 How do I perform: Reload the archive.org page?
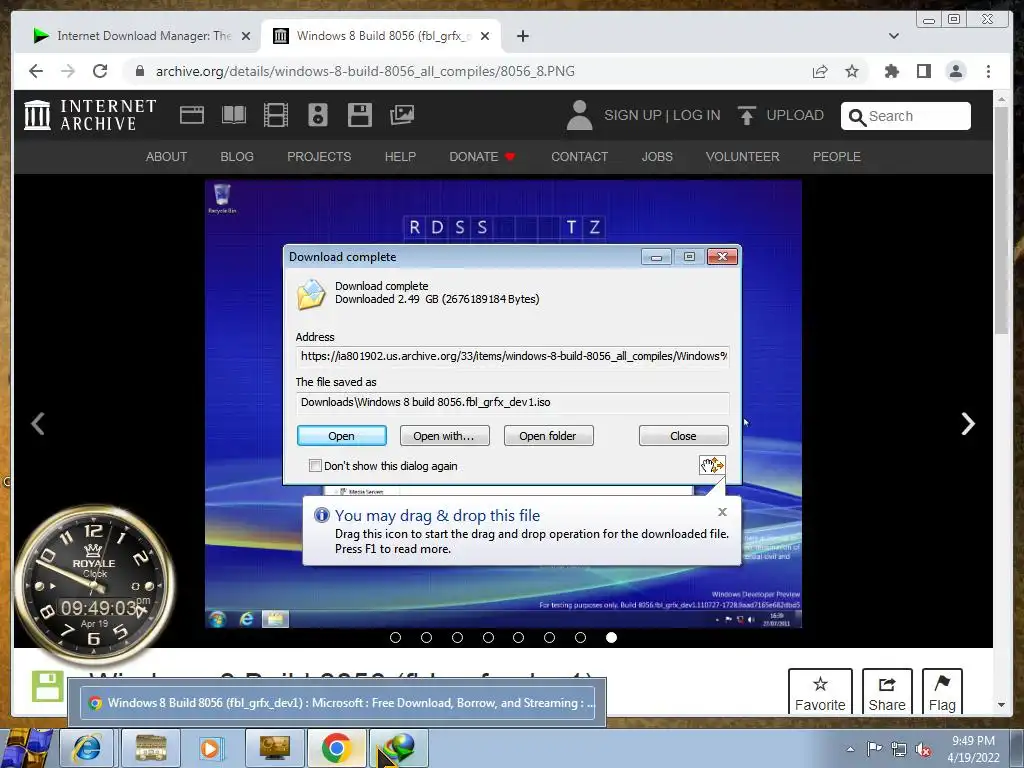tap(100, 71)
